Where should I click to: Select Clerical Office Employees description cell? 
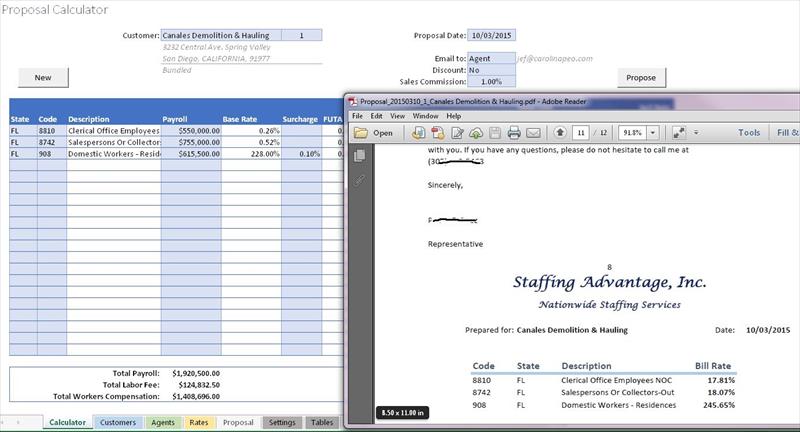click(114, 131)
